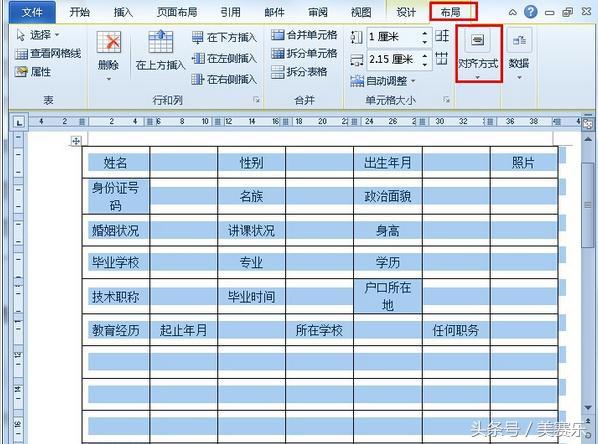Click the 删除 delete table icon
Image resolution: width=598 pixels, height=444 pixels.
coord(109,42)
